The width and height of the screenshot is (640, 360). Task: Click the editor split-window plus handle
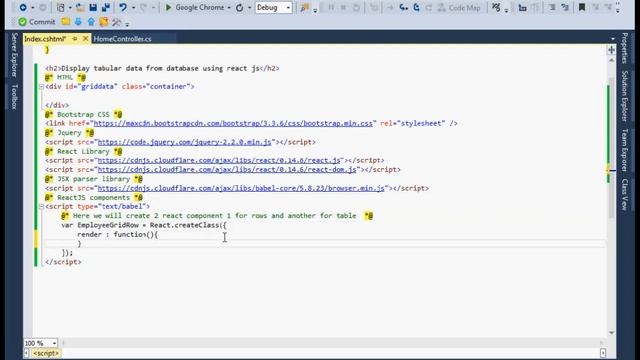[x=611, y=50]
